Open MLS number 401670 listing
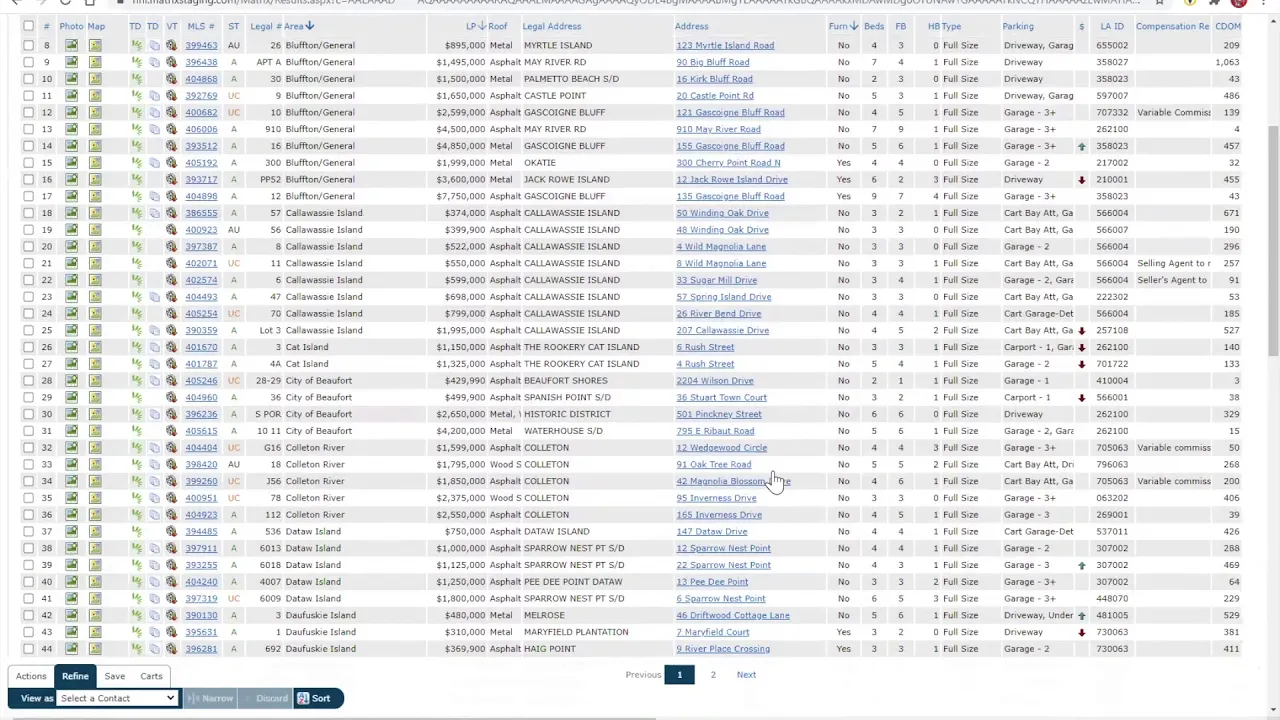 [201, 347]
